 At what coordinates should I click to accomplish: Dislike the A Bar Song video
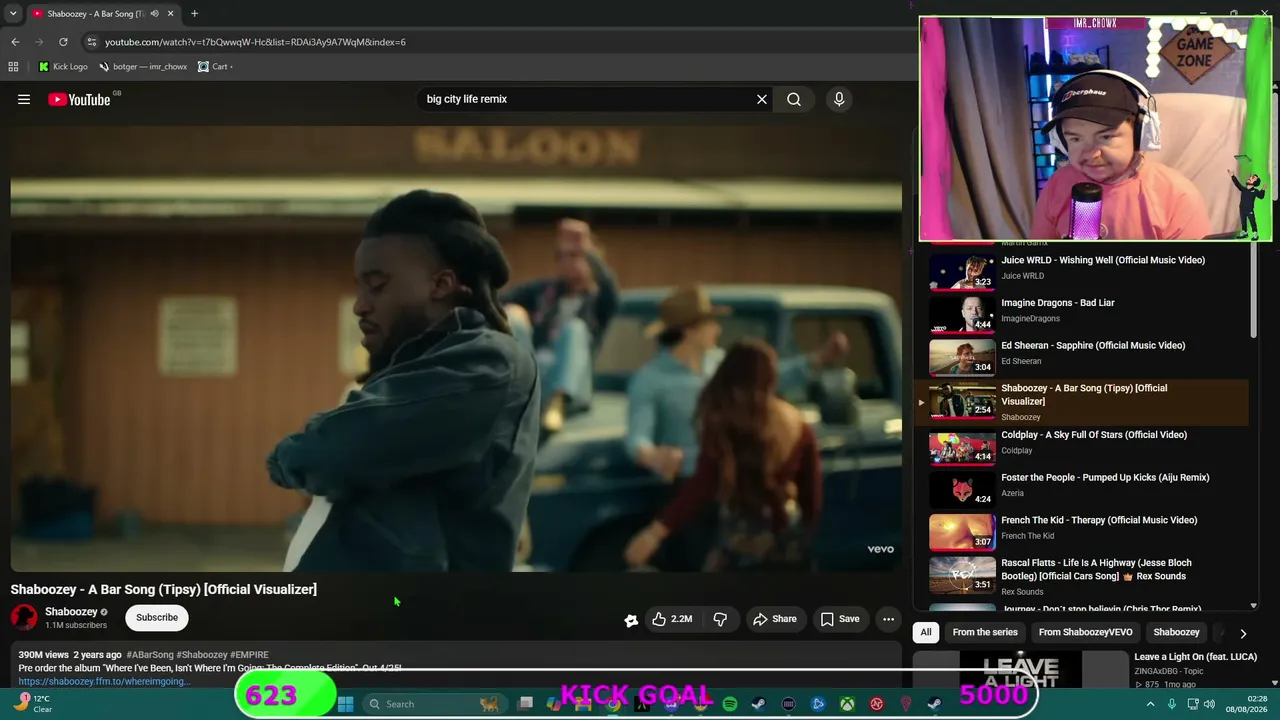tap(720, 619)
